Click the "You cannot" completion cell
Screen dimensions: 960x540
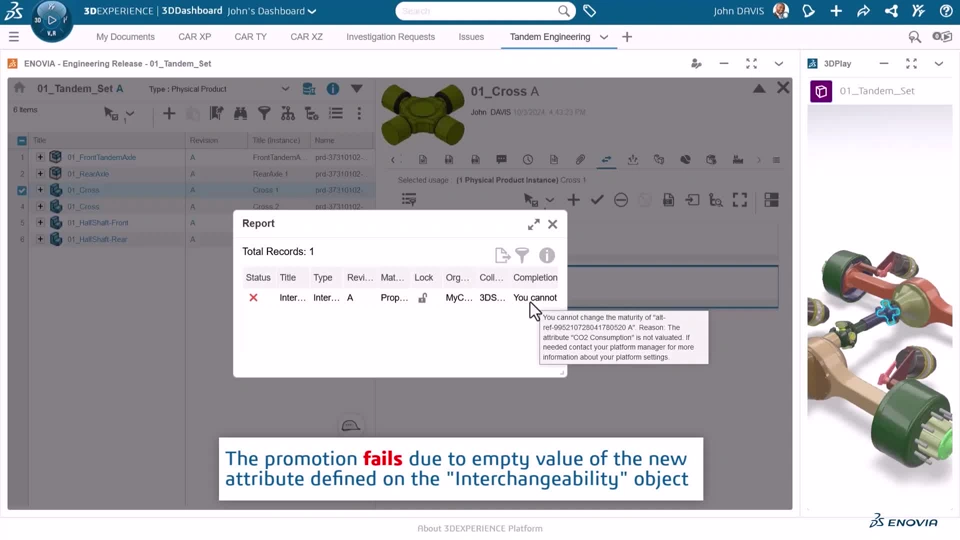(x=535, y=298)
